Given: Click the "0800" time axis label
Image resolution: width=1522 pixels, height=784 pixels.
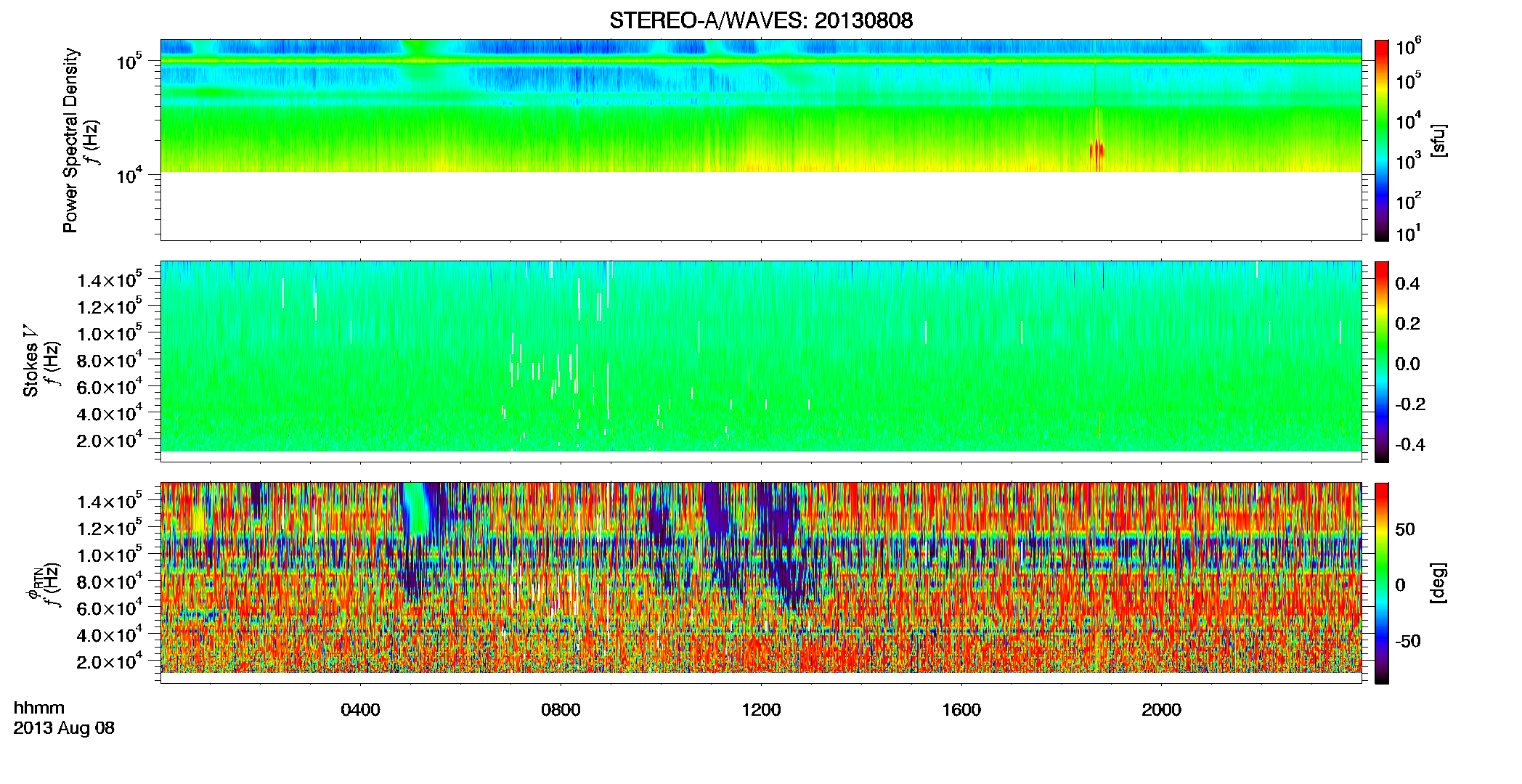Looking at the screenshot, I should click(561, 710).
